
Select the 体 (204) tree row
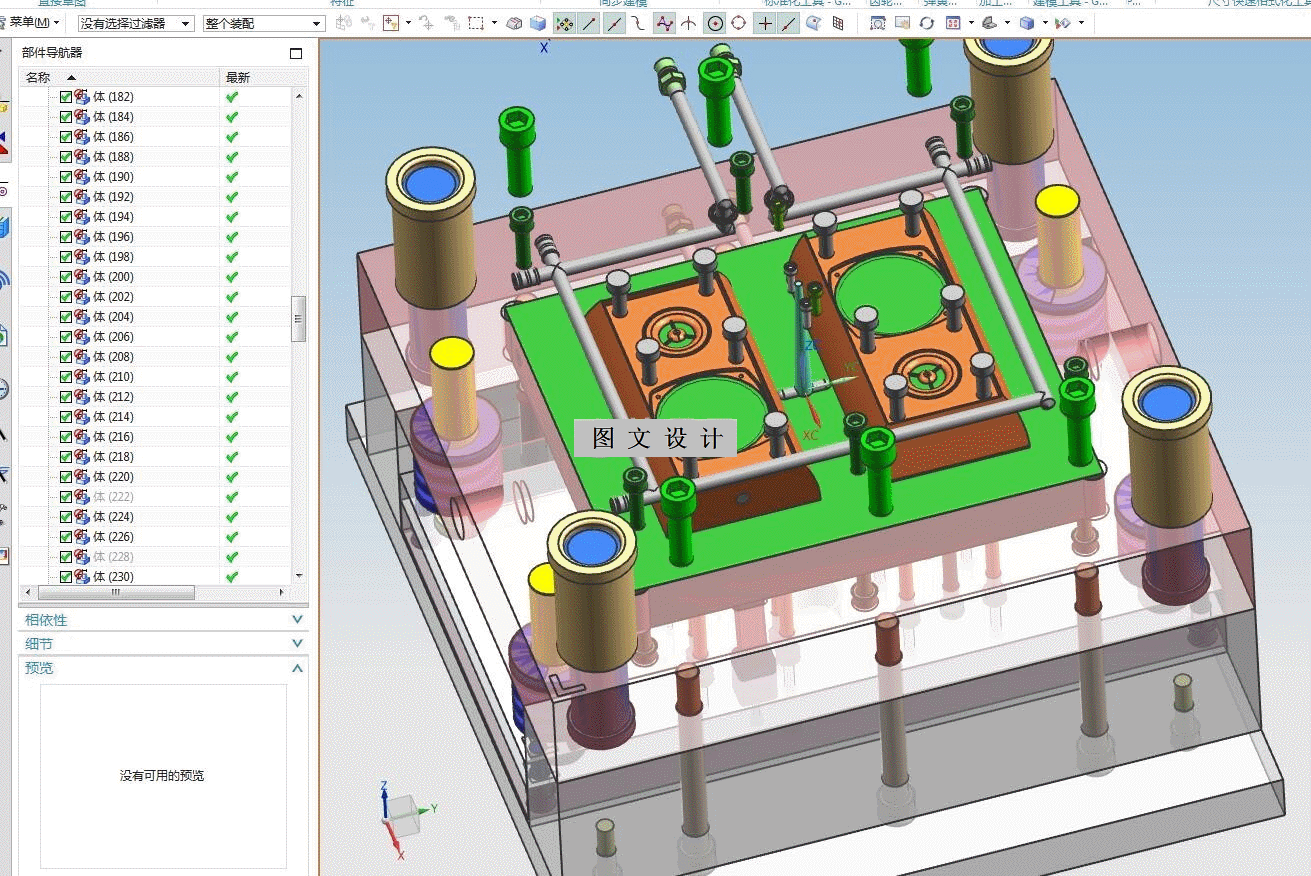(x=155, y=317)
